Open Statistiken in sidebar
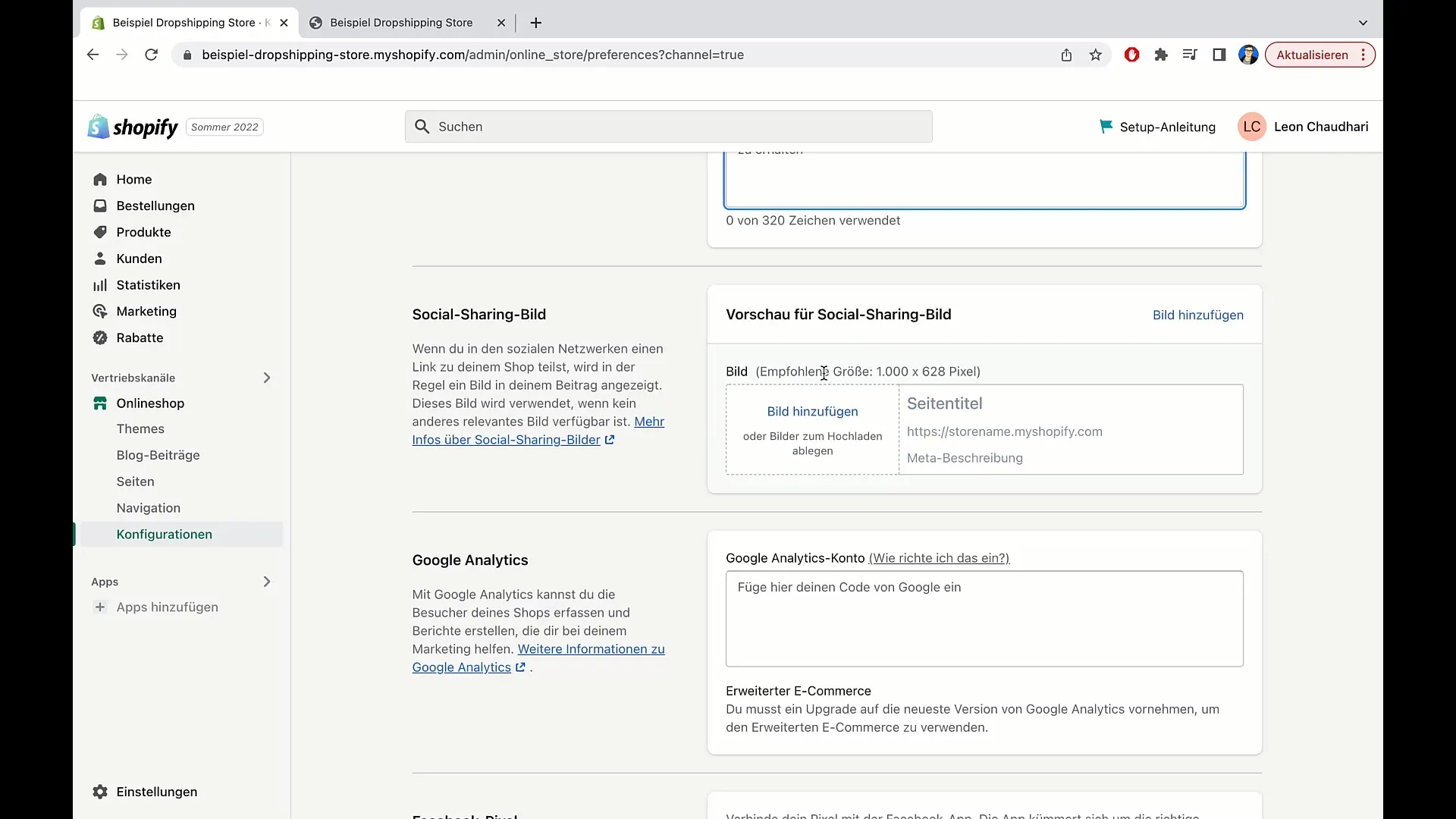 point(148,284)
